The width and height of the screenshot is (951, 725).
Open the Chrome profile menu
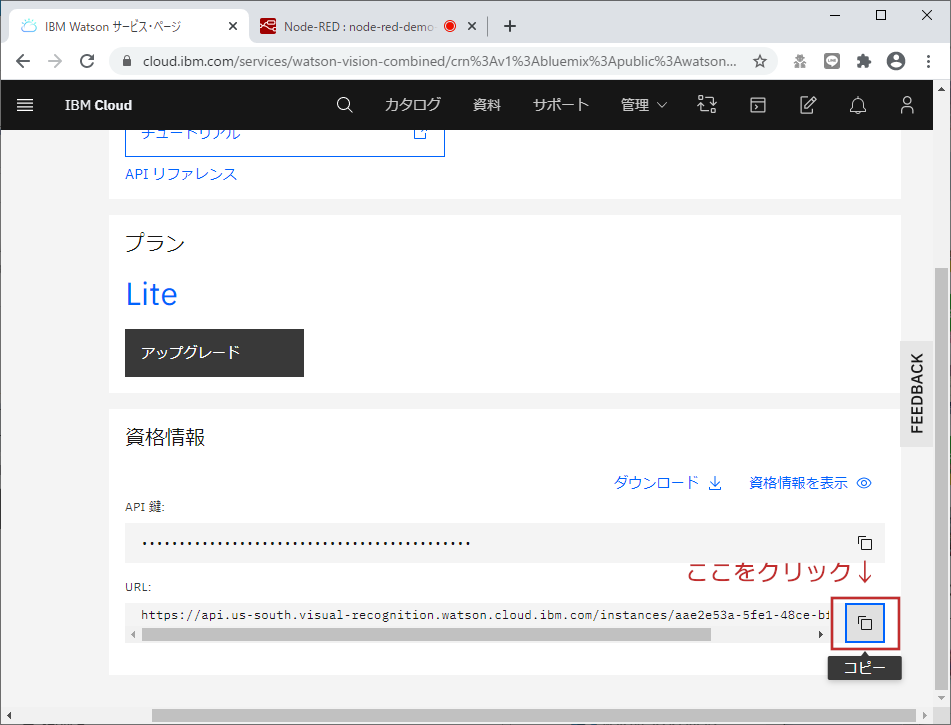tap(895, 61)
